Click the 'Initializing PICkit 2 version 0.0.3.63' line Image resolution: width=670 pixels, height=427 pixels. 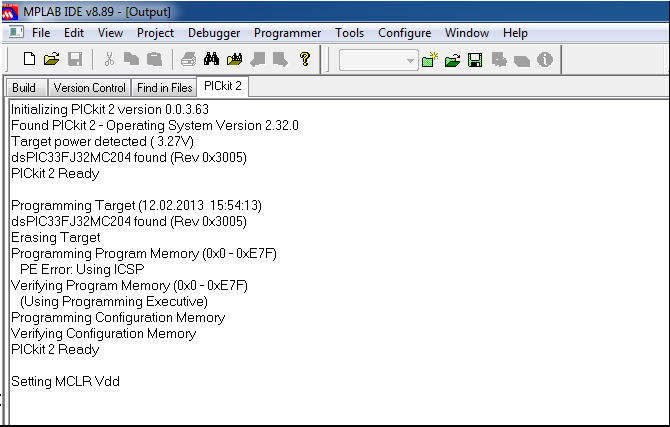tap(110, 109)
